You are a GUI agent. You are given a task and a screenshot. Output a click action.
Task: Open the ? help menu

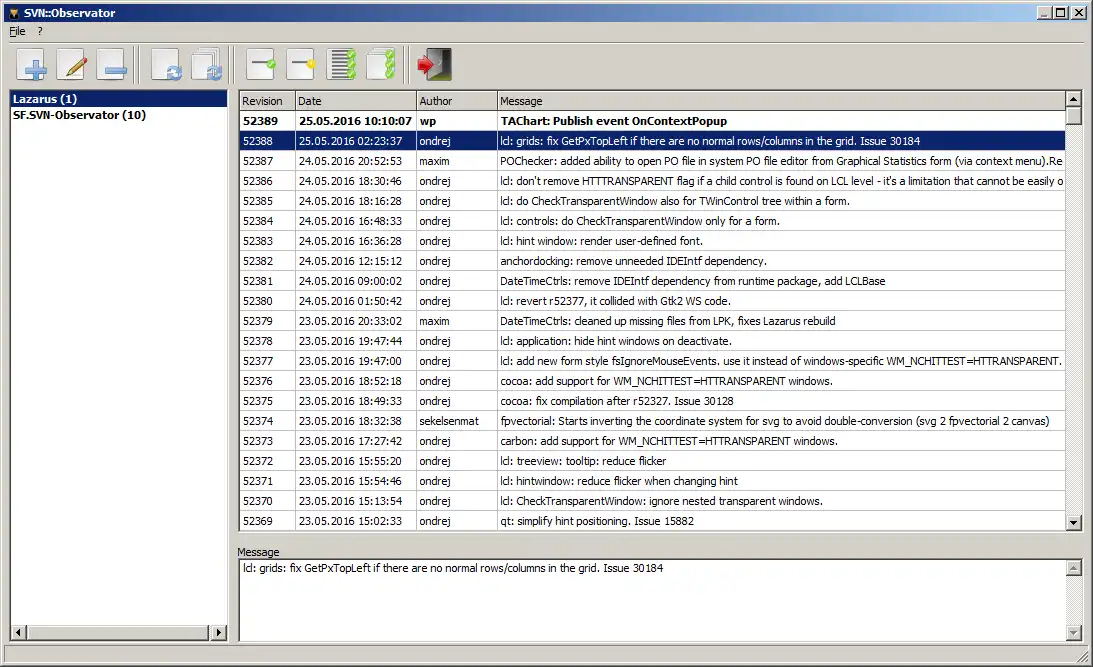(x=40, y=31)
